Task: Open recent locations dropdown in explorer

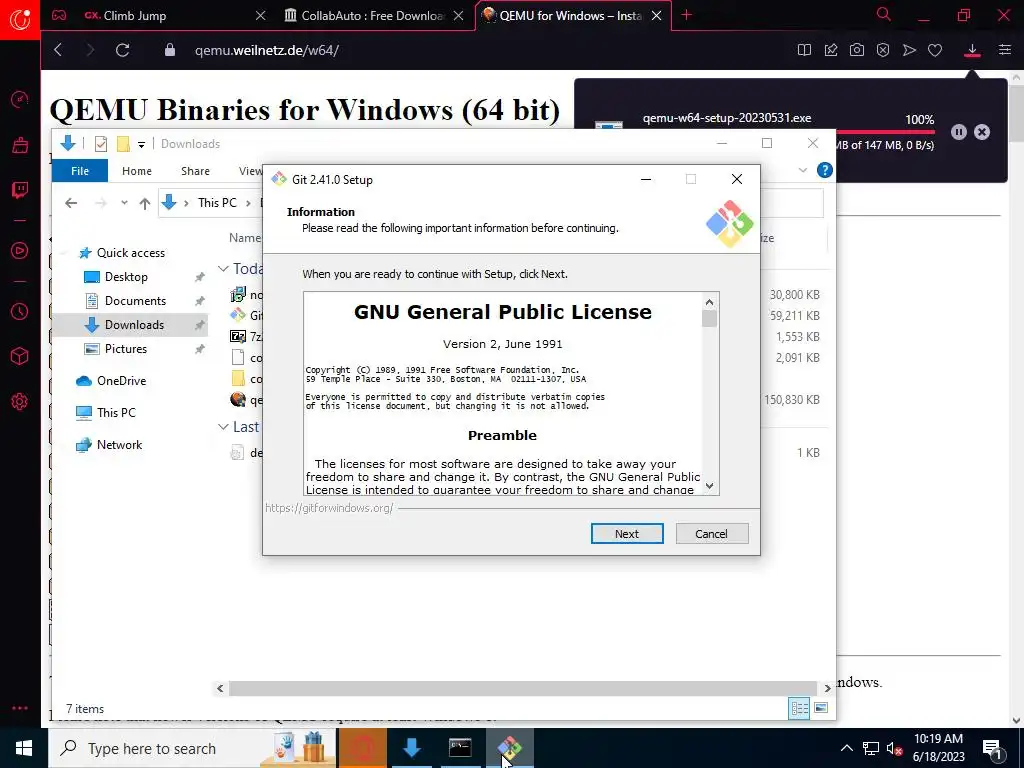Action: [124, 203]
